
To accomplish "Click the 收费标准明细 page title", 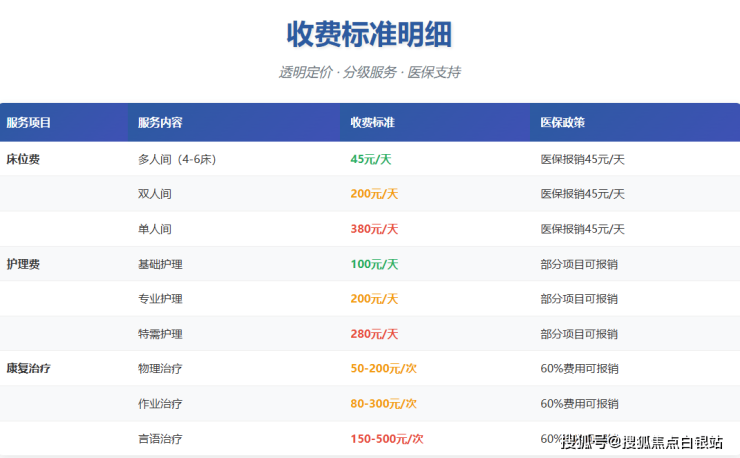I will pos(369,34).
